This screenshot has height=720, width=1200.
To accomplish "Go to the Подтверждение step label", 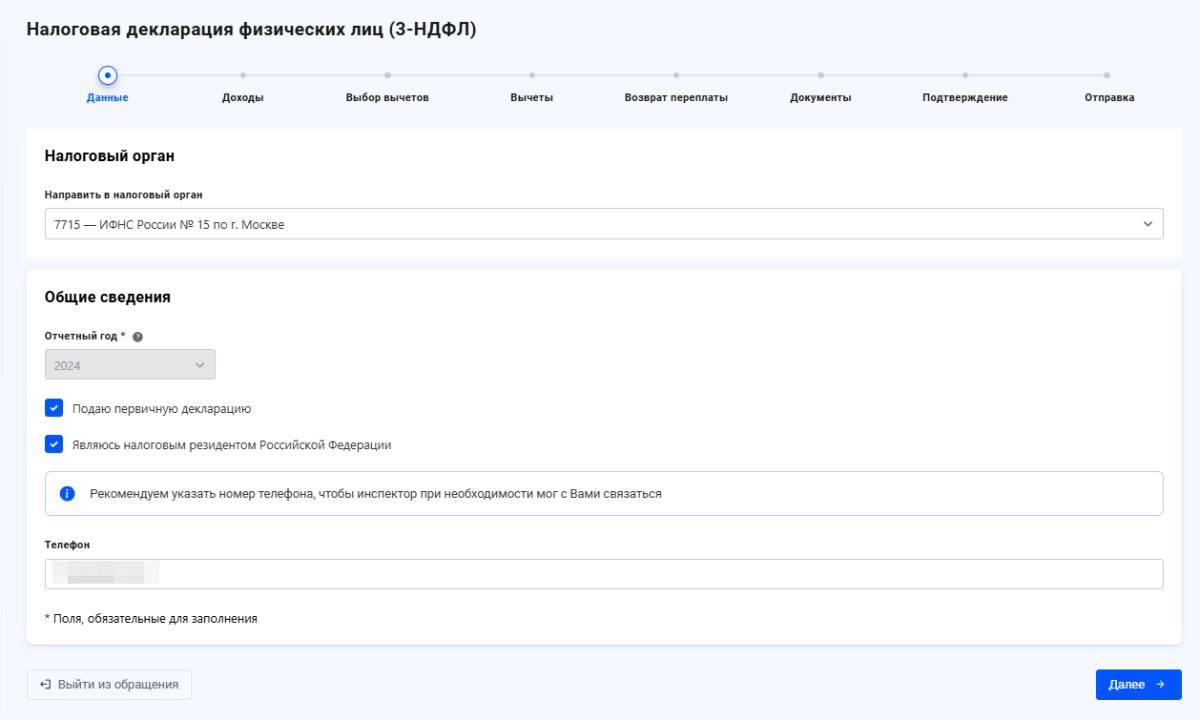I will (x=964, y=98).
